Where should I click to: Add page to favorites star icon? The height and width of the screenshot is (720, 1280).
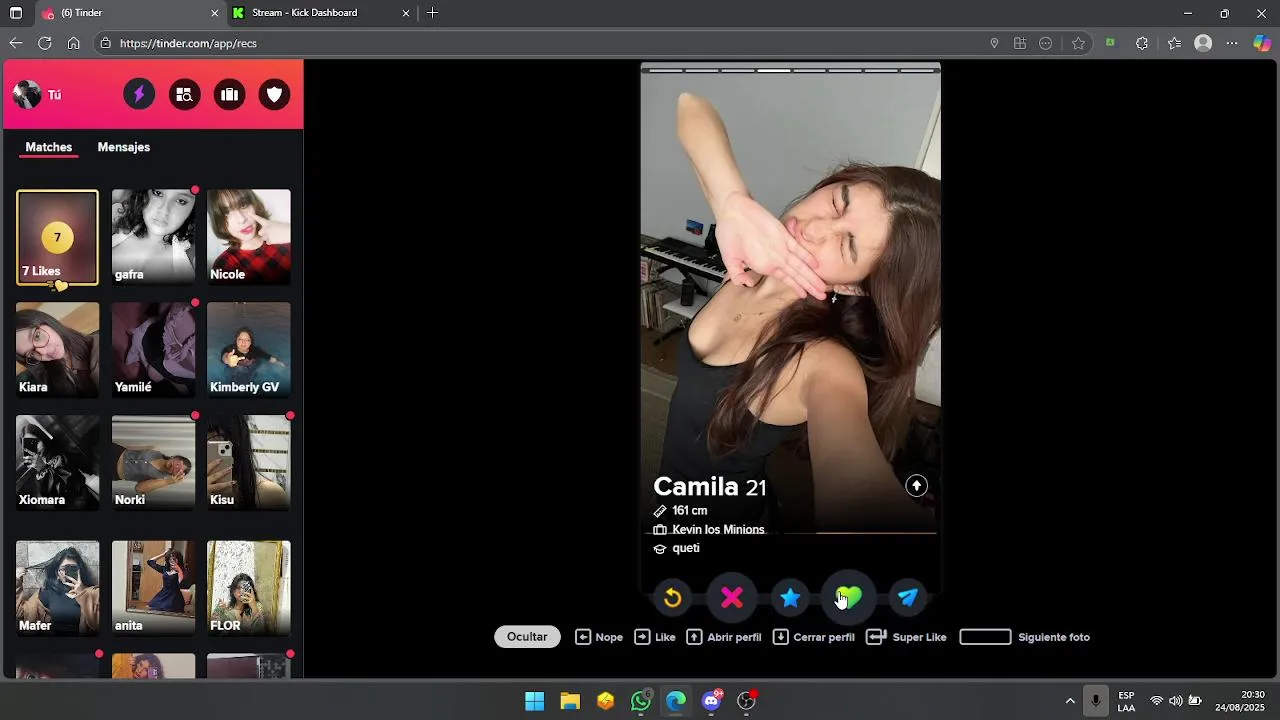click(x=1078, y=43)
